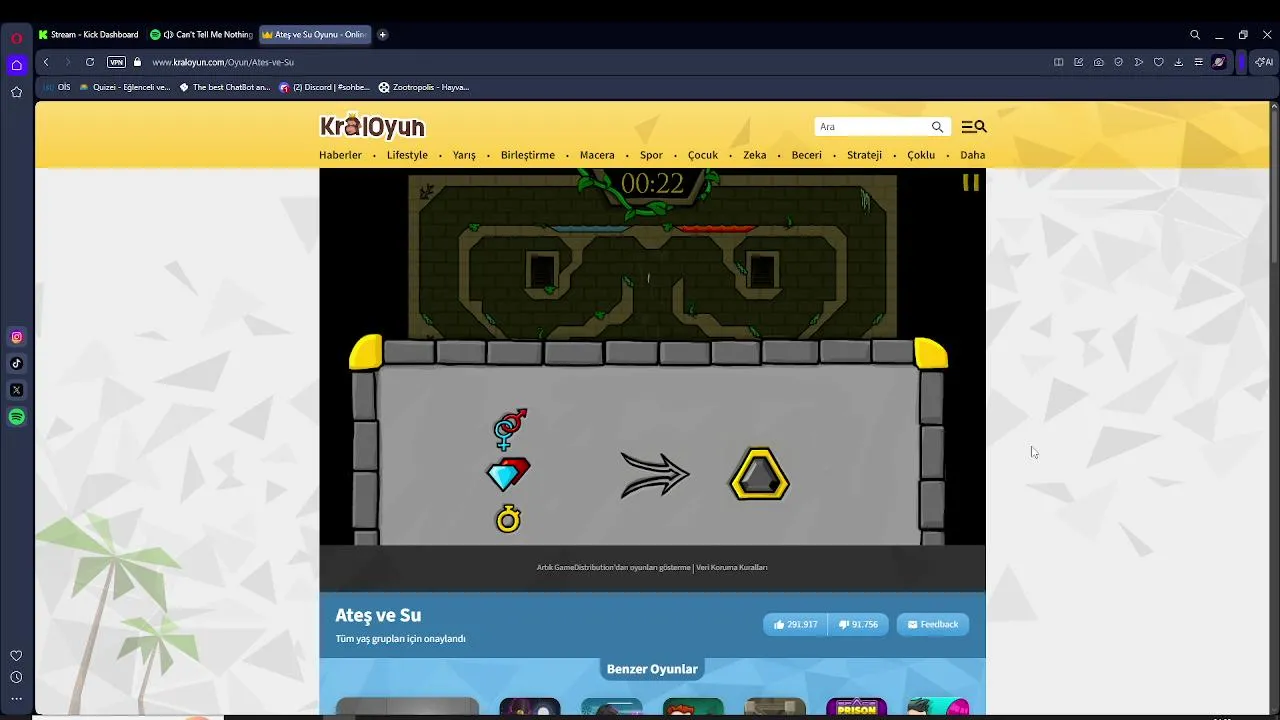1280x720 pixels.
Task: Dislike the game with thumbs down 91.756
Action: point(858,624)
